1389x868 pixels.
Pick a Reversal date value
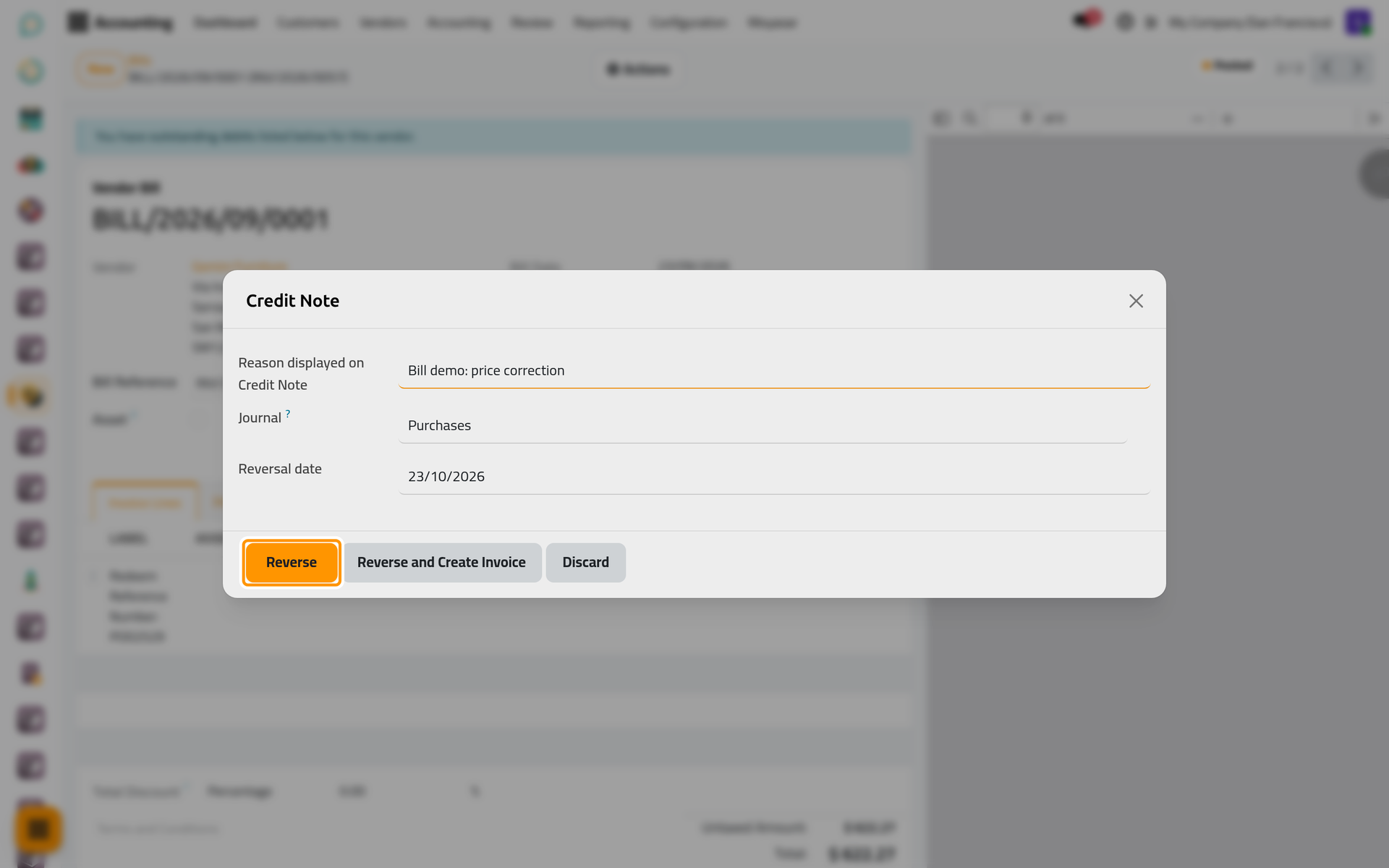pyautogui.click(x=774, y=477)
